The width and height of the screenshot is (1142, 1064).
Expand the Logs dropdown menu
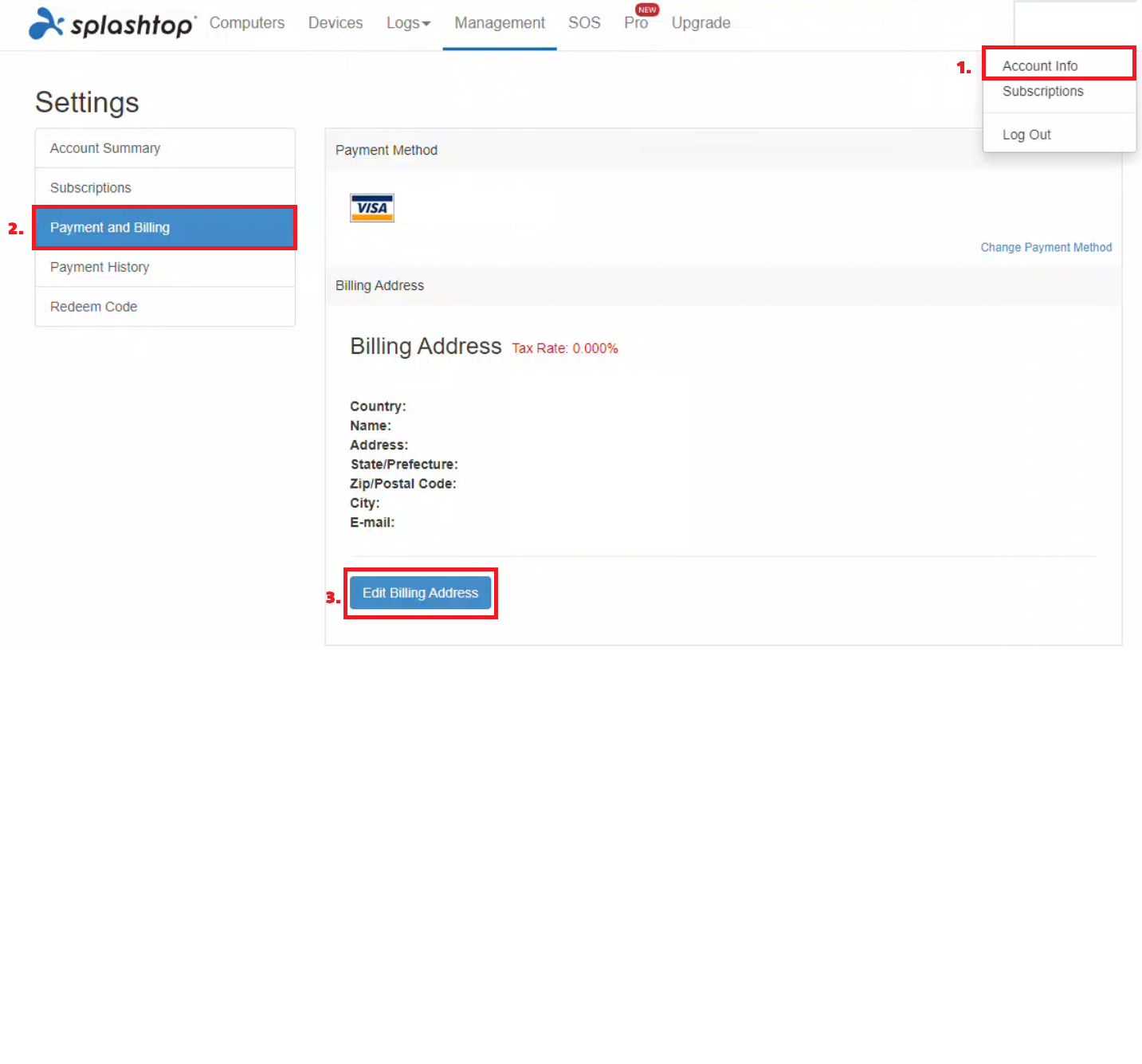408,23
